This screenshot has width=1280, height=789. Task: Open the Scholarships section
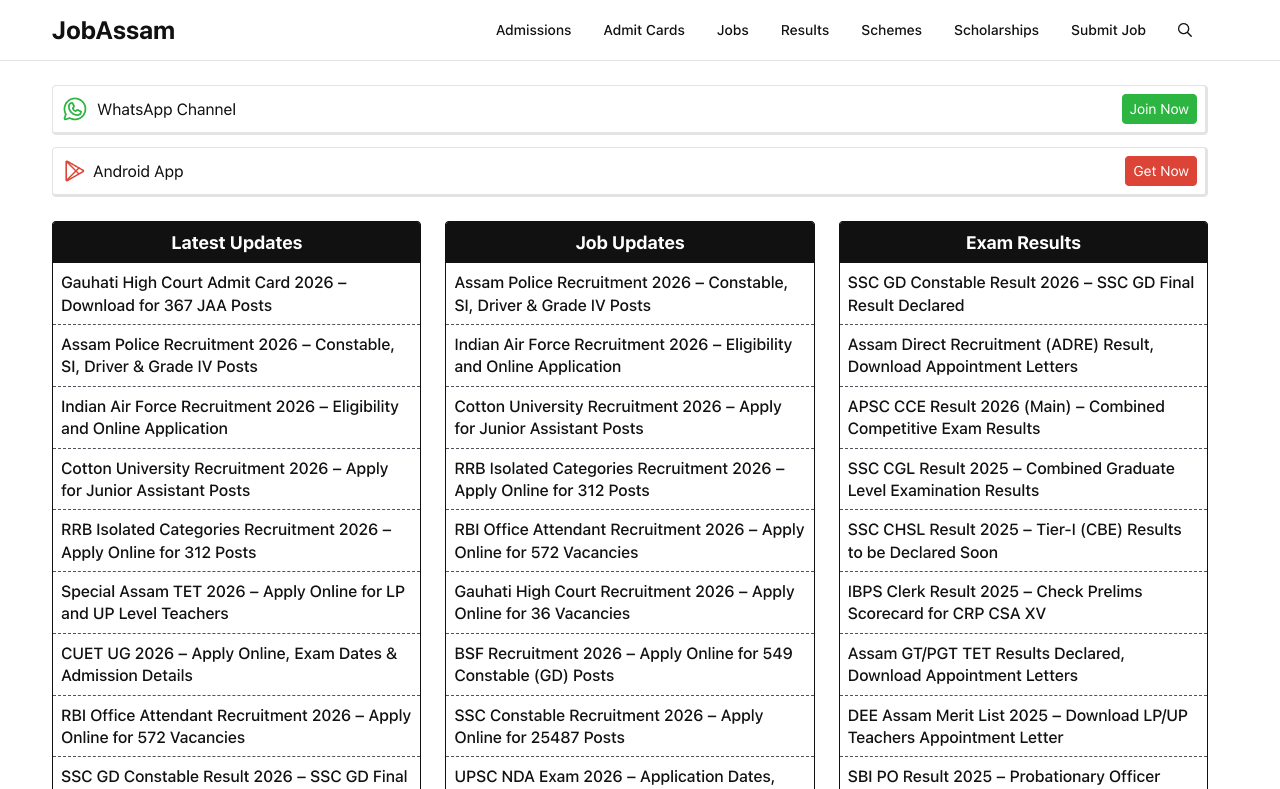996,30
